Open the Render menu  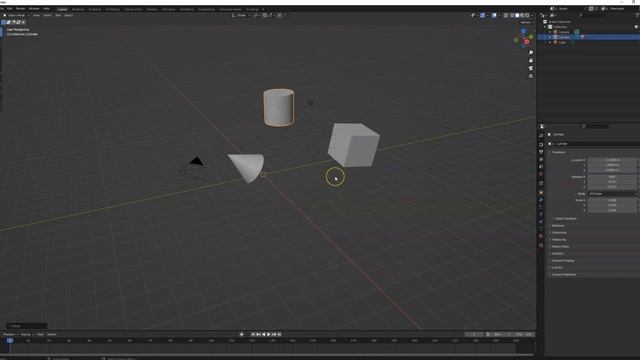point(20,9)
